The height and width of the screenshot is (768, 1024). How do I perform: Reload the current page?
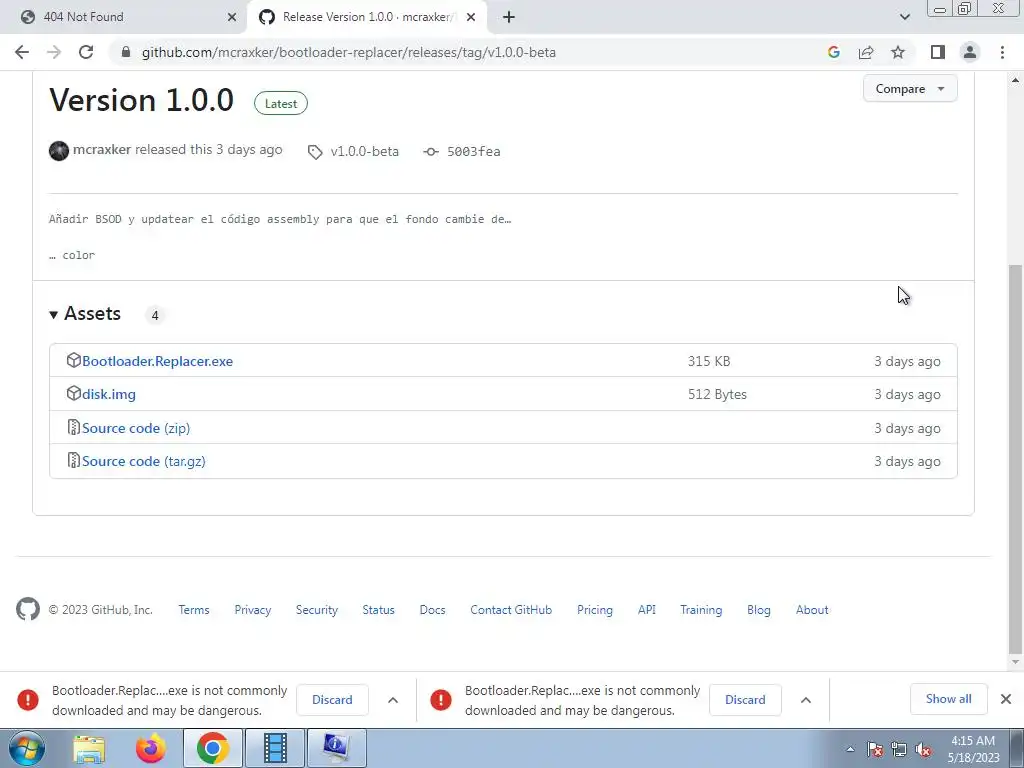click(86, 52)
